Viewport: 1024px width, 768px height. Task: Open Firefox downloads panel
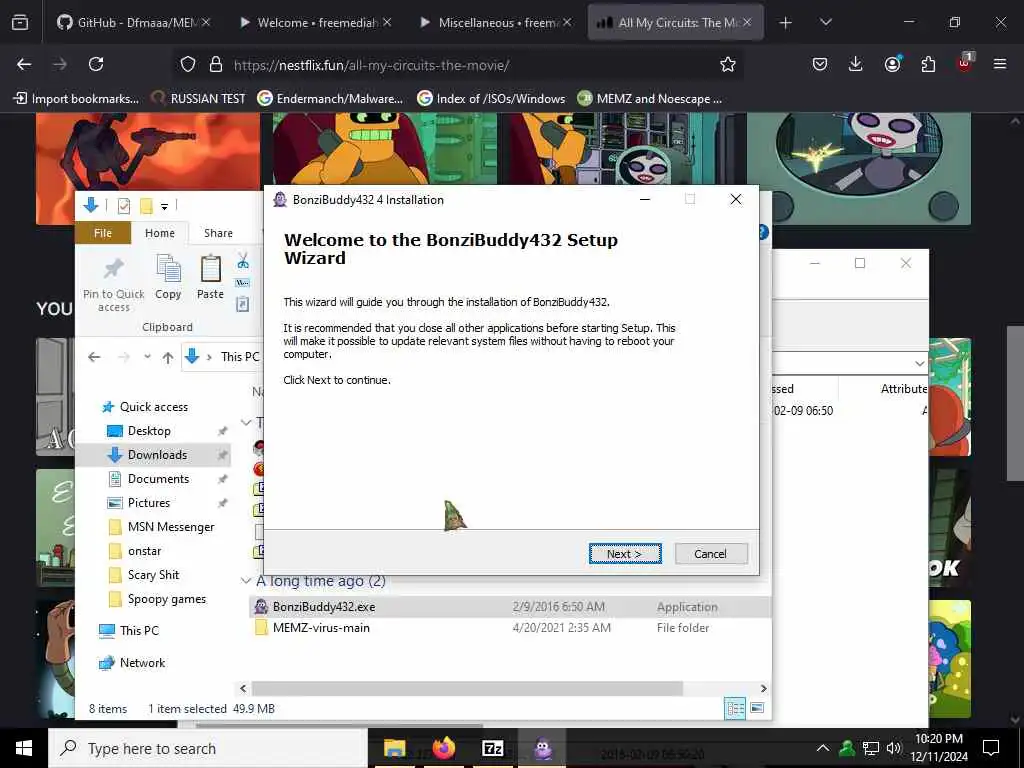coord(856,64)
